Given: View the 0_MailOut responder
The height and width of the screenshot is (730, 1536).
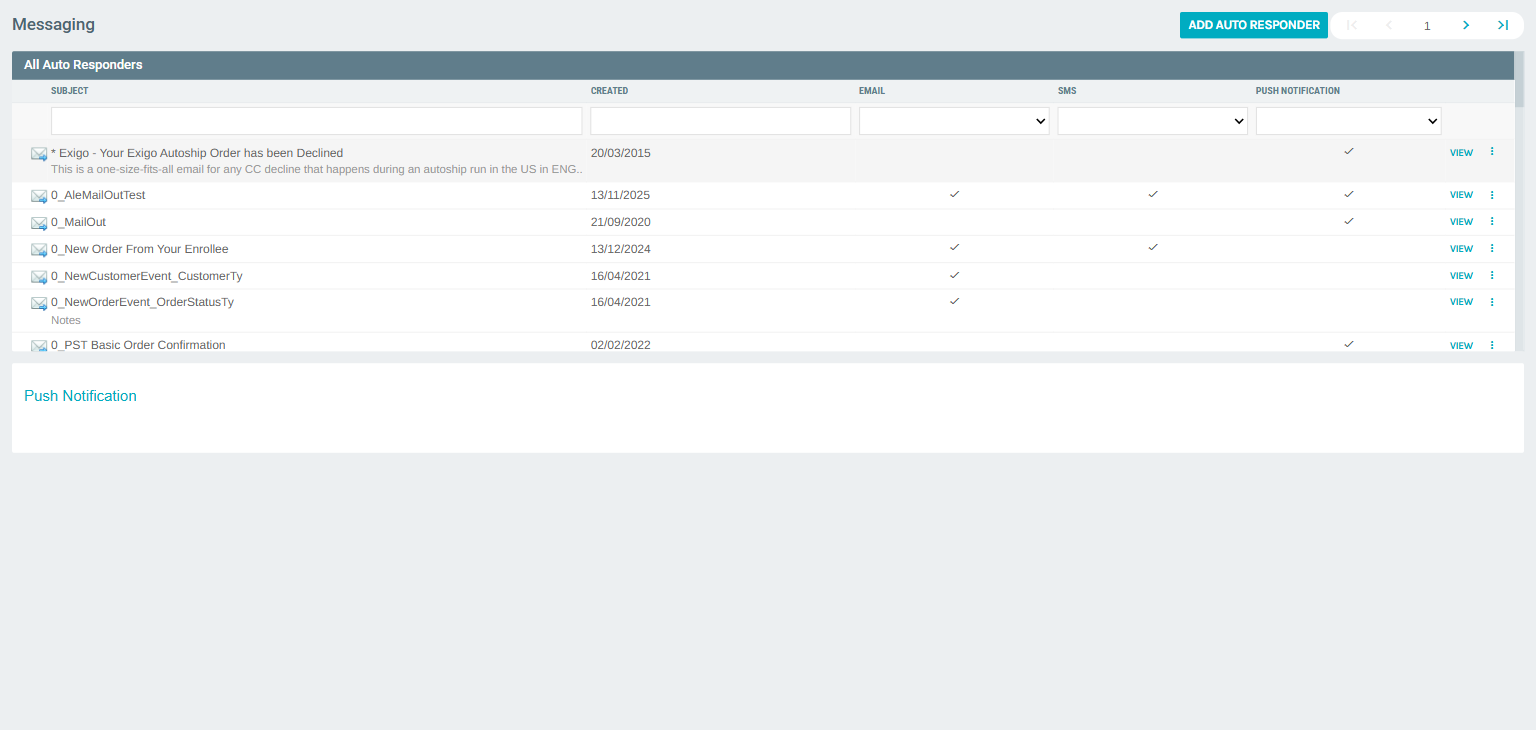Looking at the screenshot, I should pyautogui.click(x=1461, y=222).
